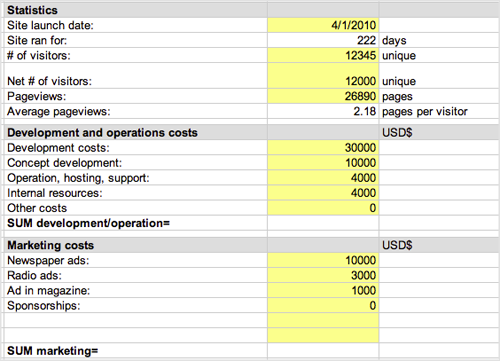Image resolution: width=500 pixels, height=361 pixels.
Task: Click the 'Net # of visitors:' label
Action: [49, 81]
